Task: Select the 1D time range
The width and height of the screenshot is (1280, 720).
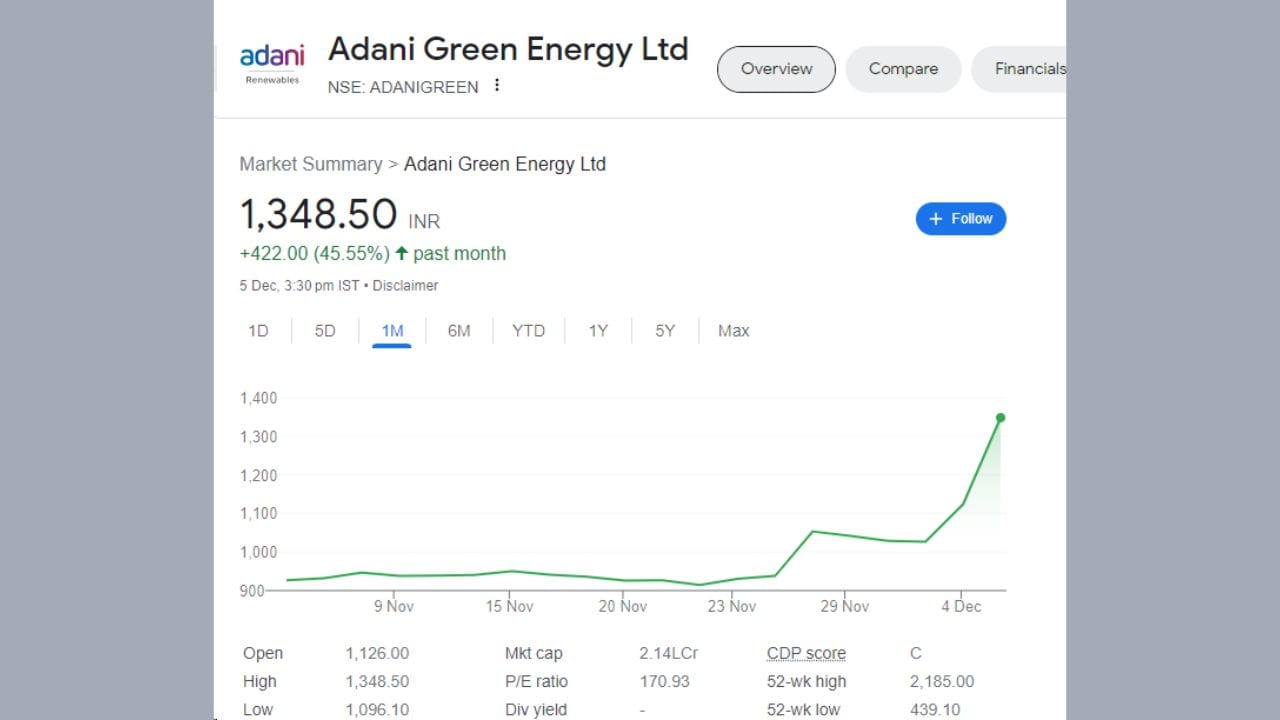Action: point(258,331)
